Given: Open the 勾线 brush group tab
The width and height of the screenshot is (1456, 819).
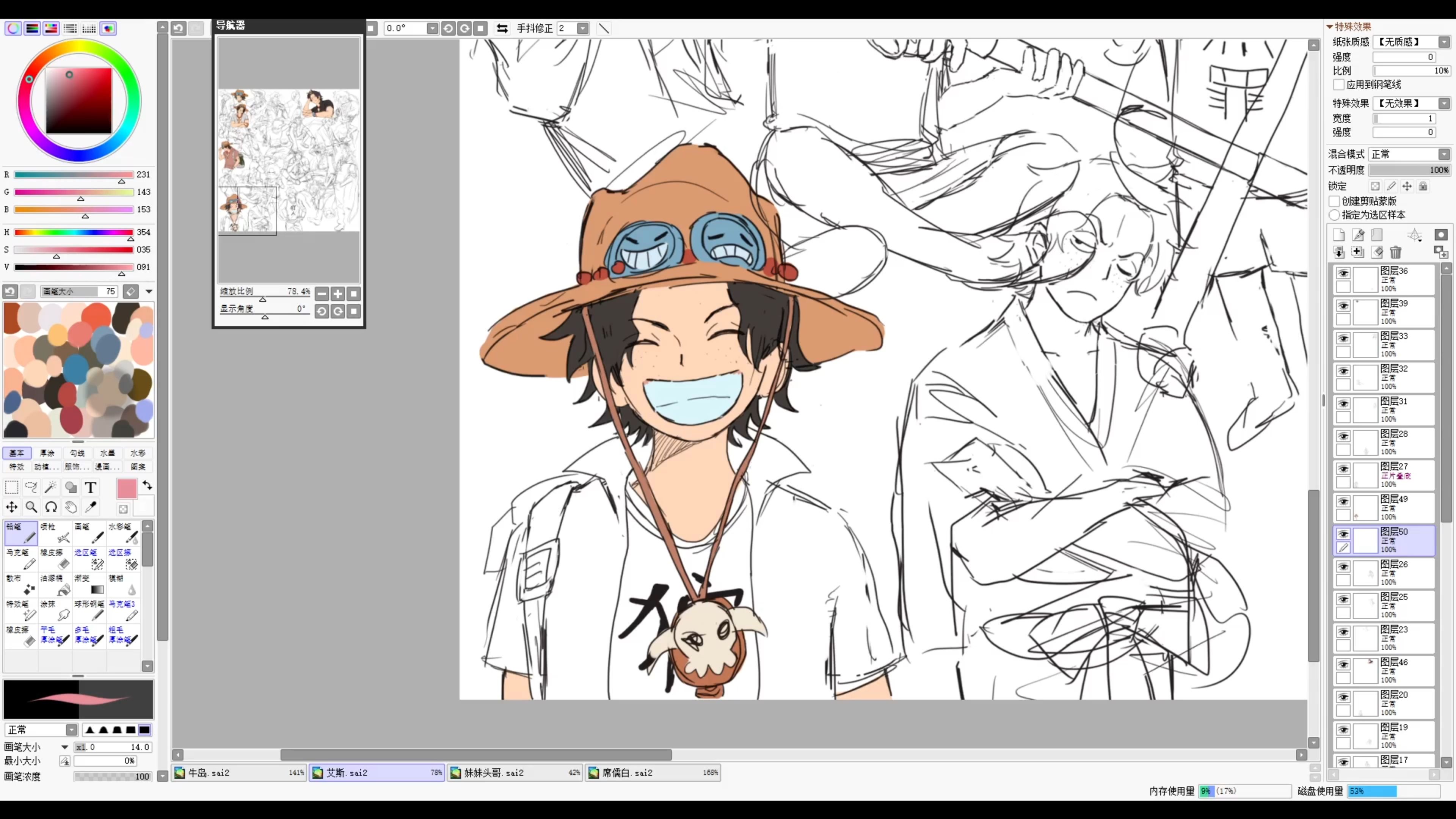Looking at the screenshot, I should coord(77,453).
